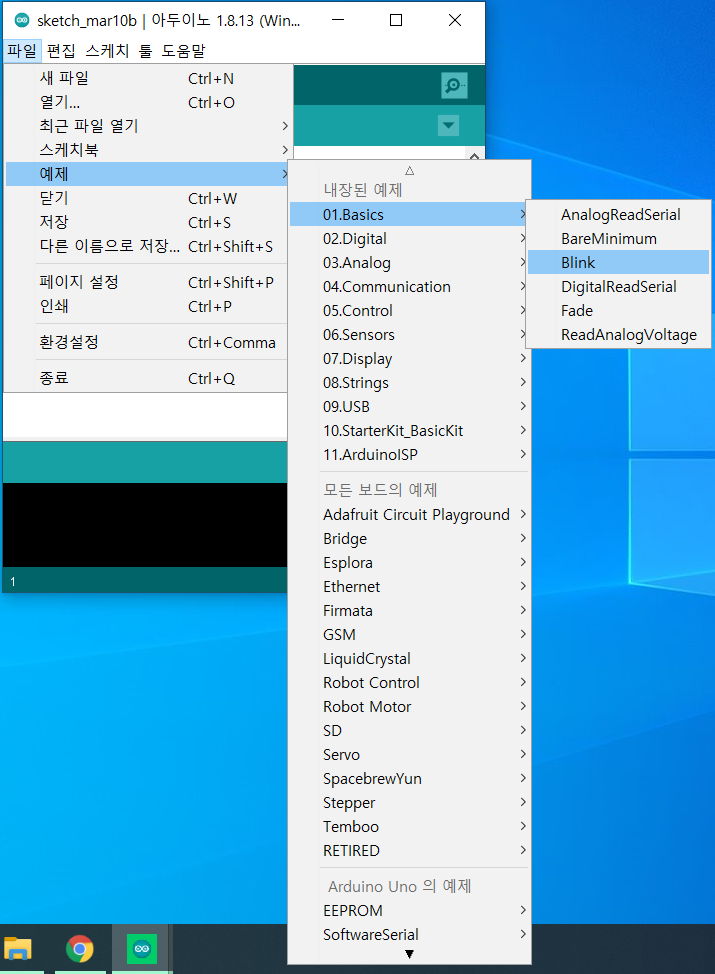Open File Explorer from the taskbar
715x974 pixels.
(x=18, y=949)
